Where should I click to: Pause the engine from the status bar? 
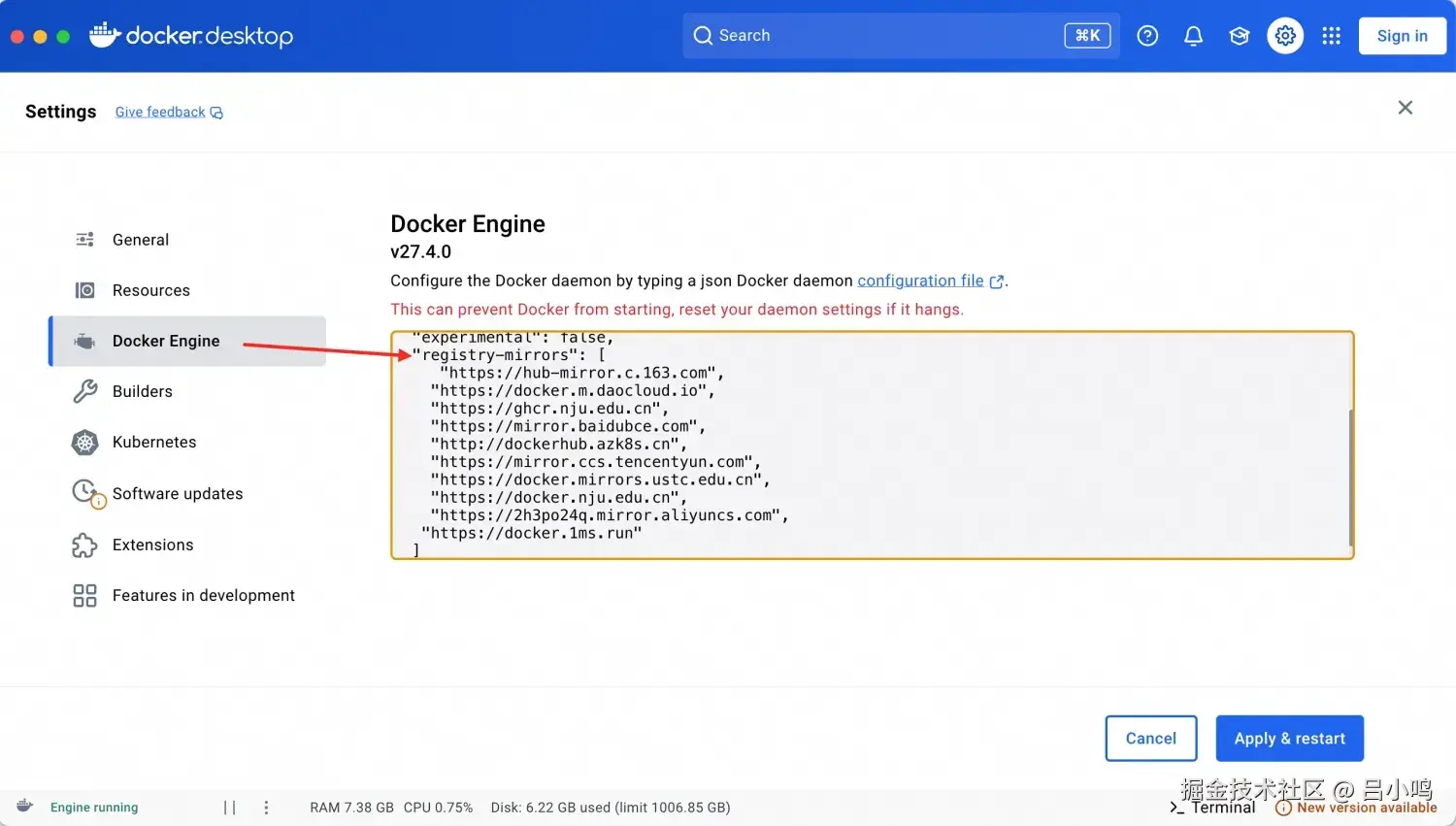[x=229, y=808]
